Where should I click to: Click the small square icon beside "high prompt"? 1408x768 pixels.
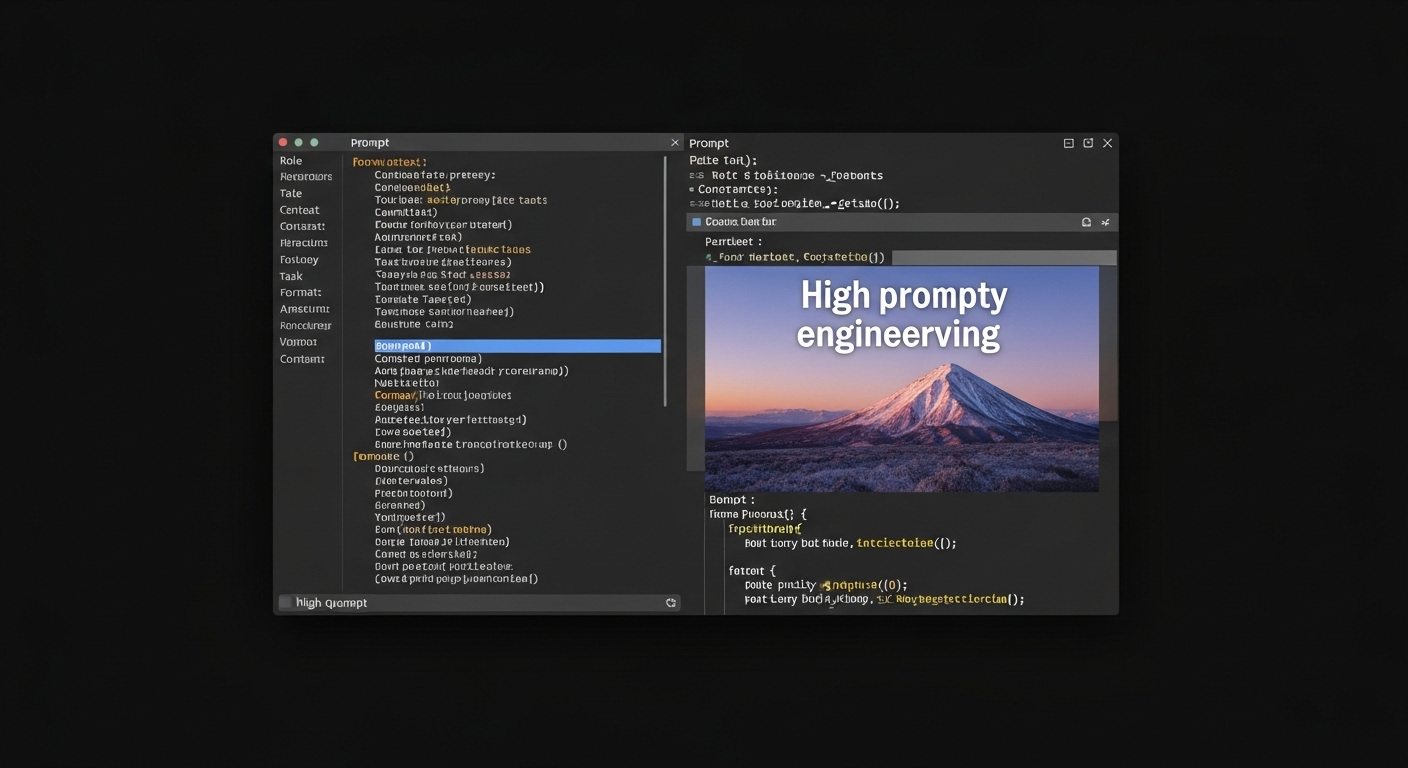pyautogui.click(x=285, y=603)
